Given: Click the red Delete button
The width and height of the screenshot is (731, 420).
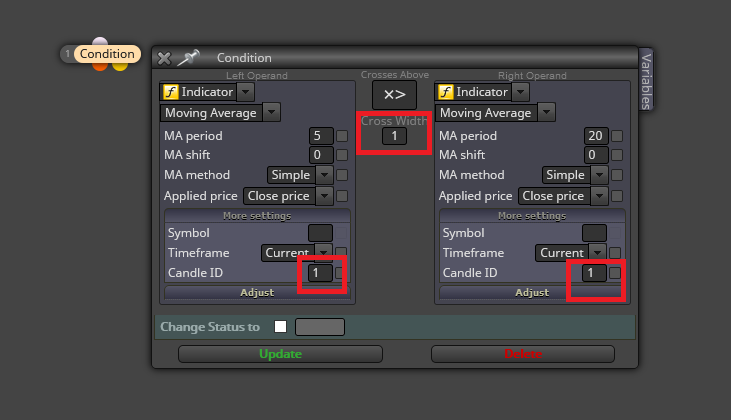Looking at the screenshot, I should [x=523, y=354].
